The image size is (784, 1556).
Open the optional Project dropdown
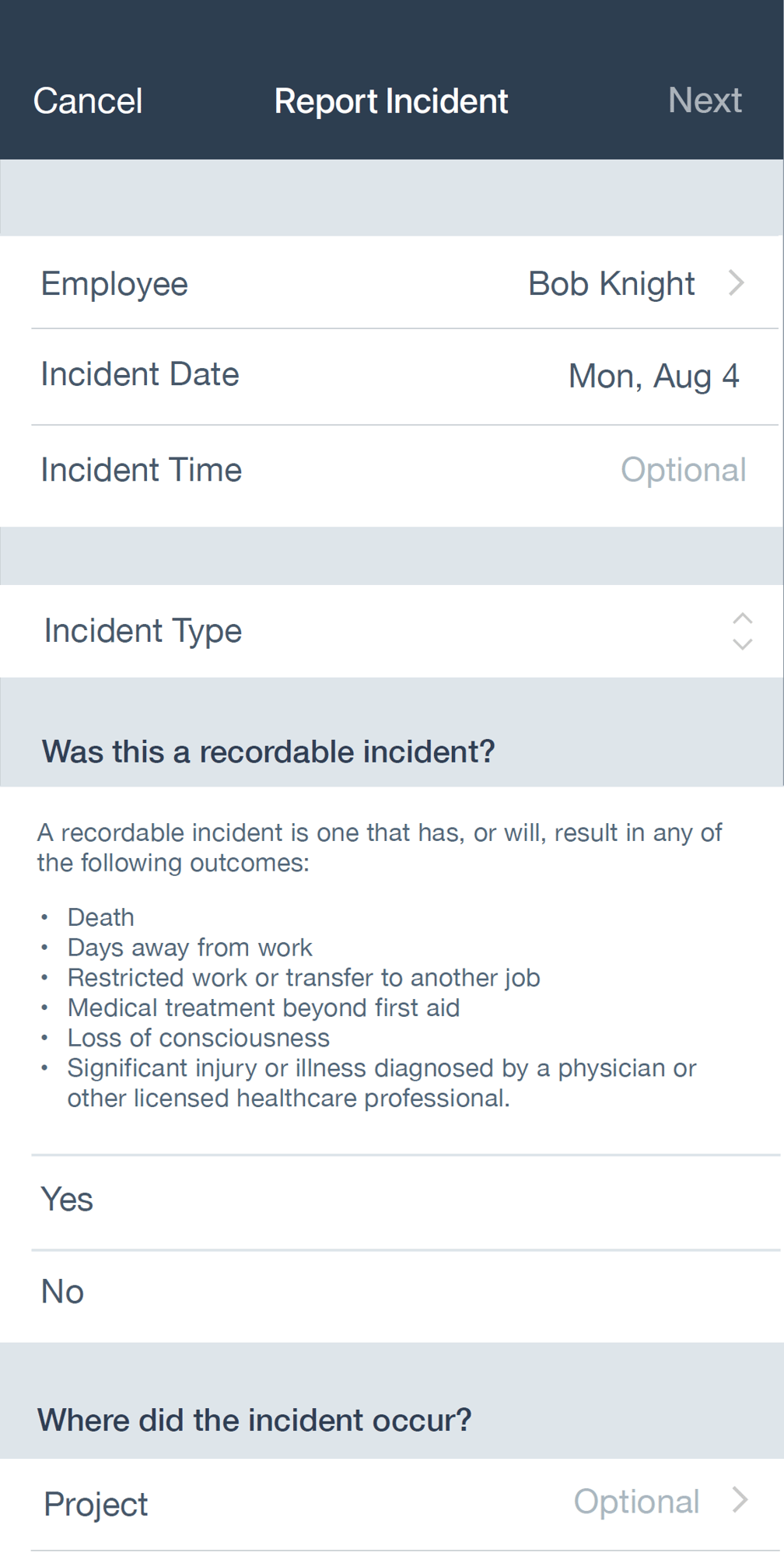tap(636, 1502)
